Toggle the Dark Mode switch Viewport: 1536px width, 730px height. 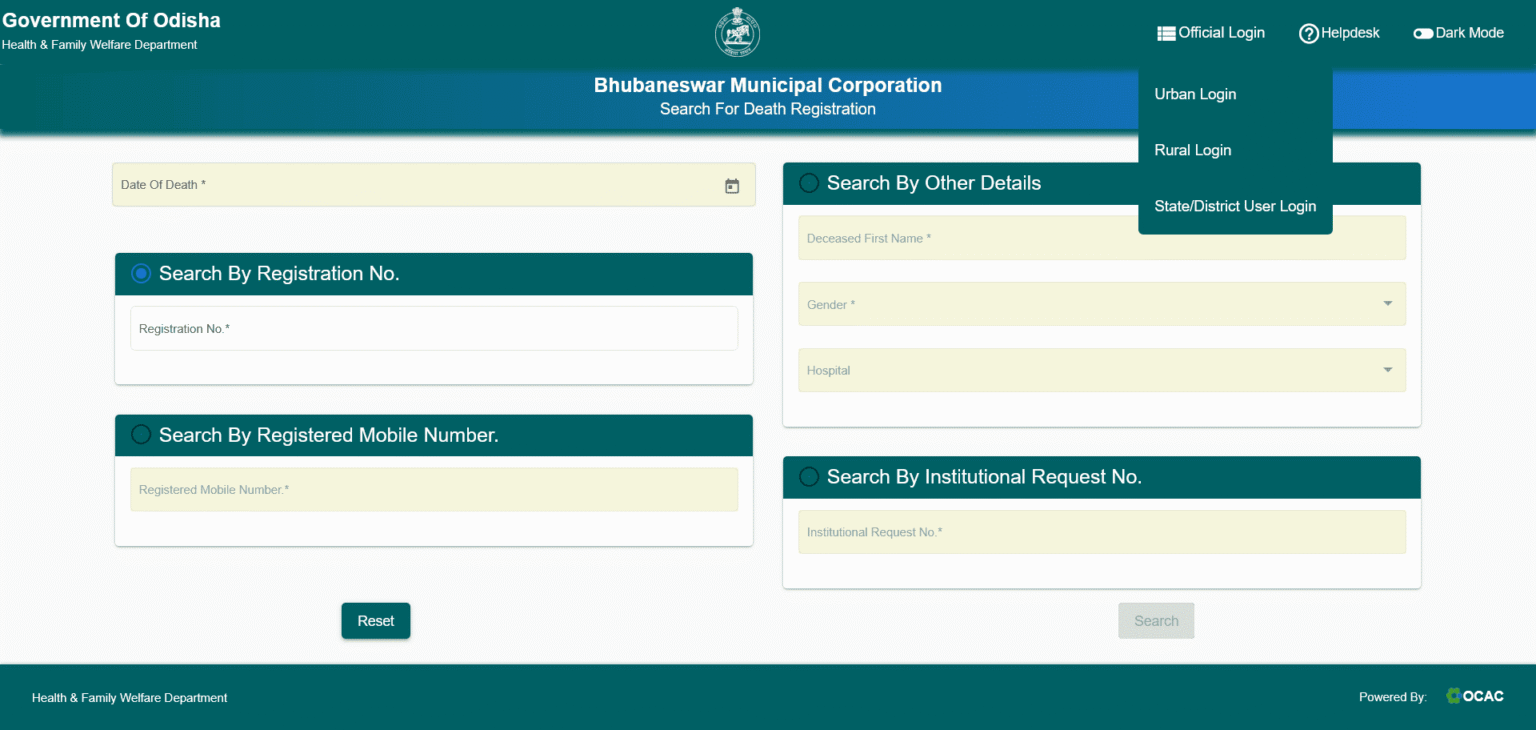click(1422, 34)
